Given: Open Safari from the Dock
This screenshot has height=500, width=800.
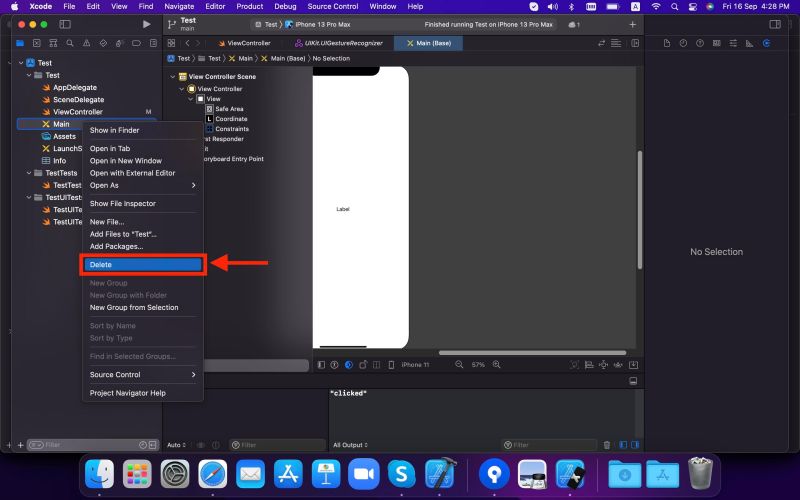Looking at the screenshot, I should point(213,474).
